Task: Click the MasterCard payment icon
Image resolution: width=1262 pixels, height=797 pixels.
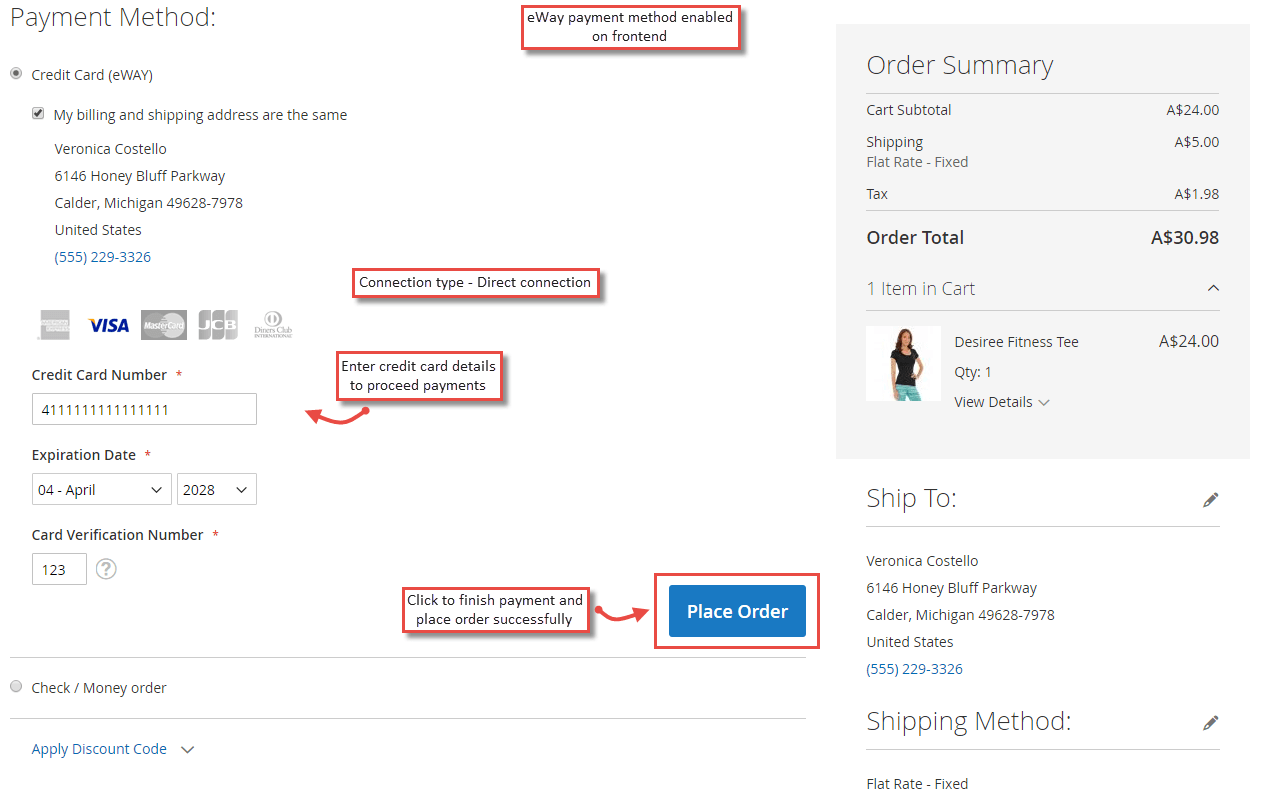Action: (163, 324)
